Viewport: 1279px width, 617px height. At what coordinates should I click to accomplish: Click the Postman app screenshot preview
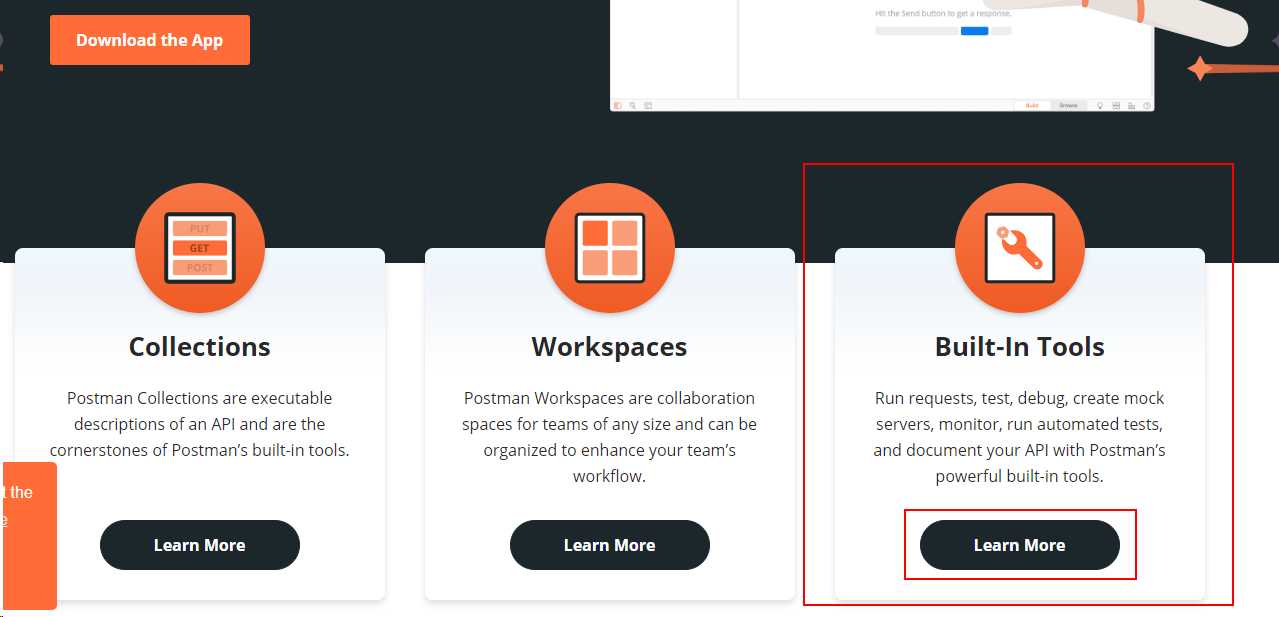point(882,55)
